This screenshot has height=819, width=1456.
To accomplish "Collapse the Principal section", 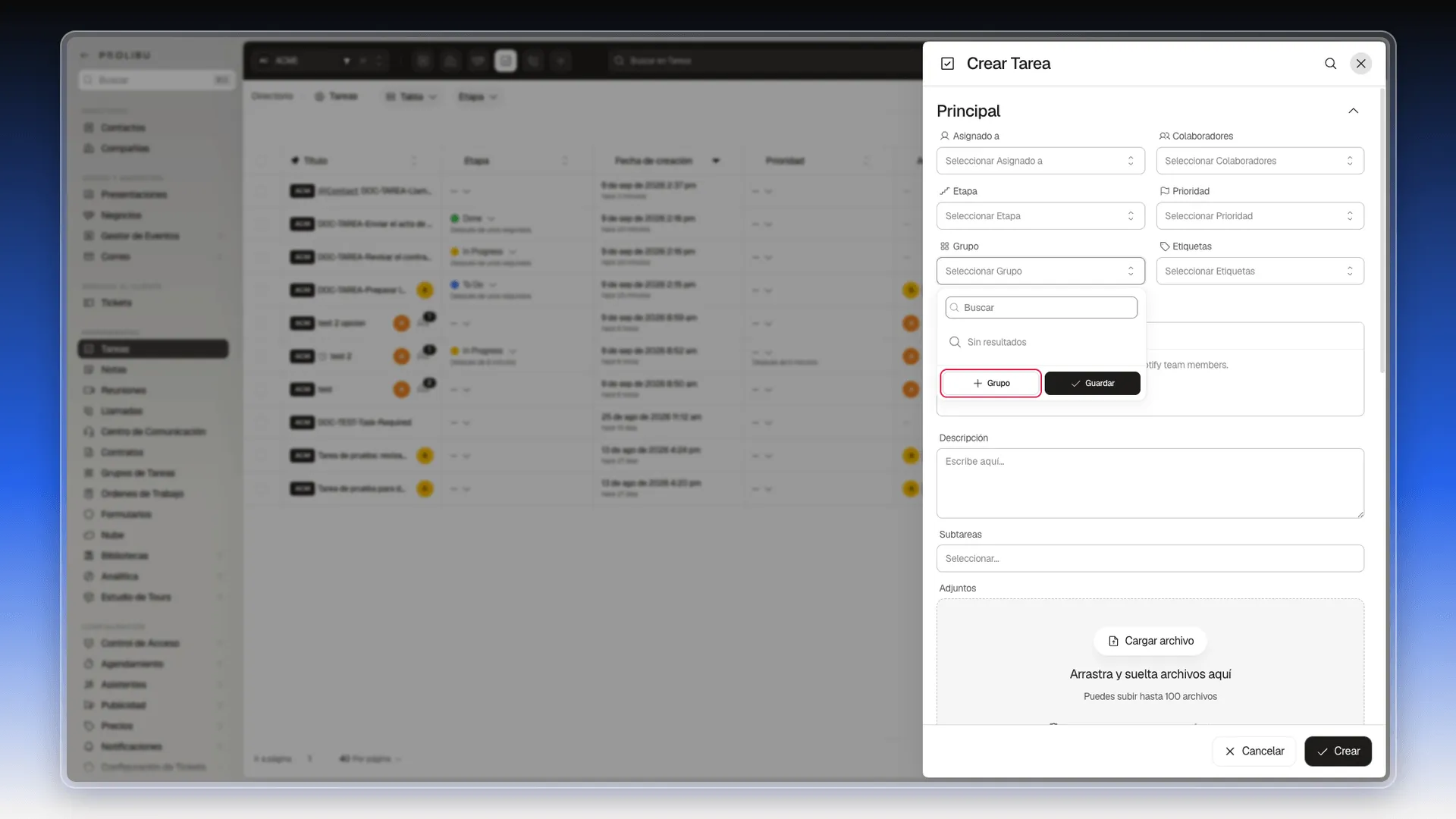I will coord(1354,111).
